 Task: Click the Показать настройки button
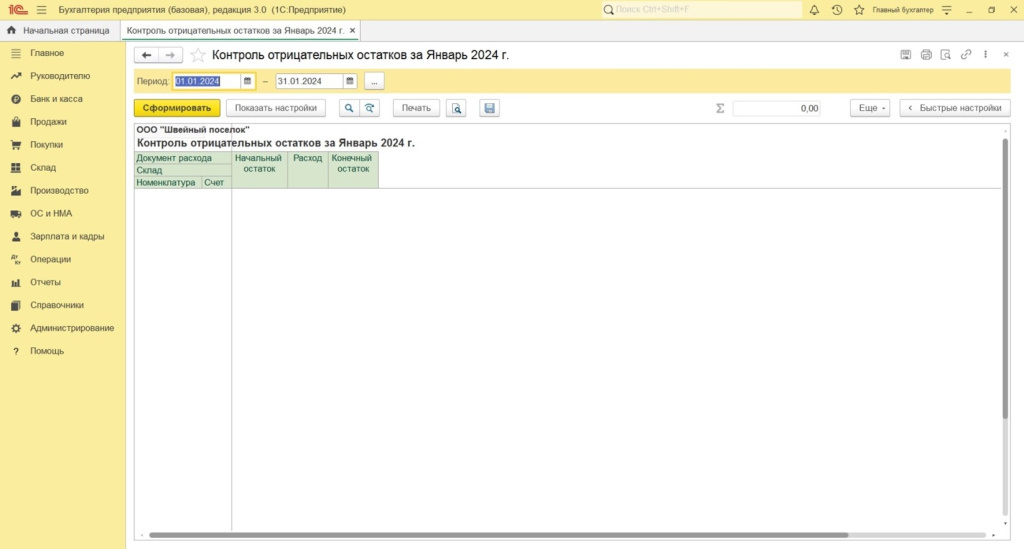click(276, 108)
